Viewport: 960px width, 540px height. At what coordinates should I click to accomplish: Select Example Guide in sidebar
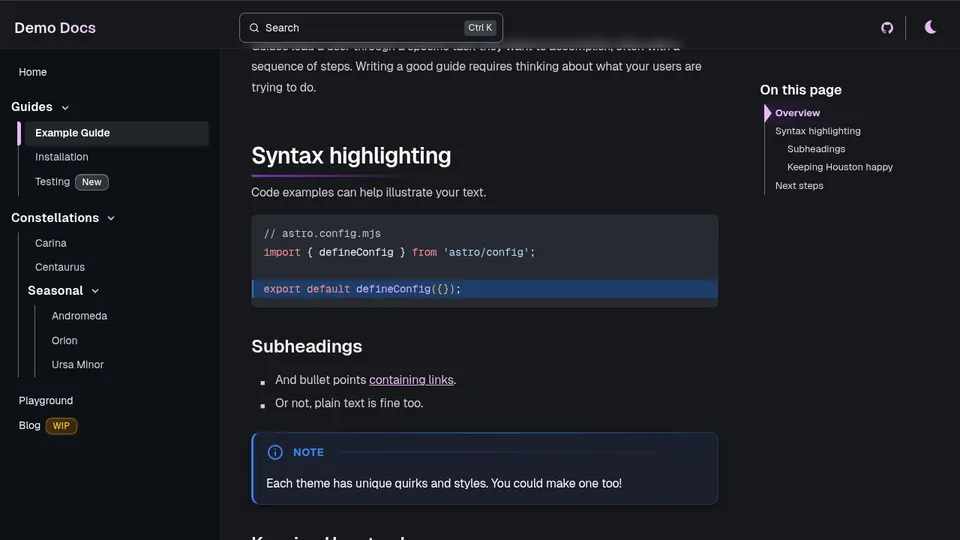tap(72, 133)
